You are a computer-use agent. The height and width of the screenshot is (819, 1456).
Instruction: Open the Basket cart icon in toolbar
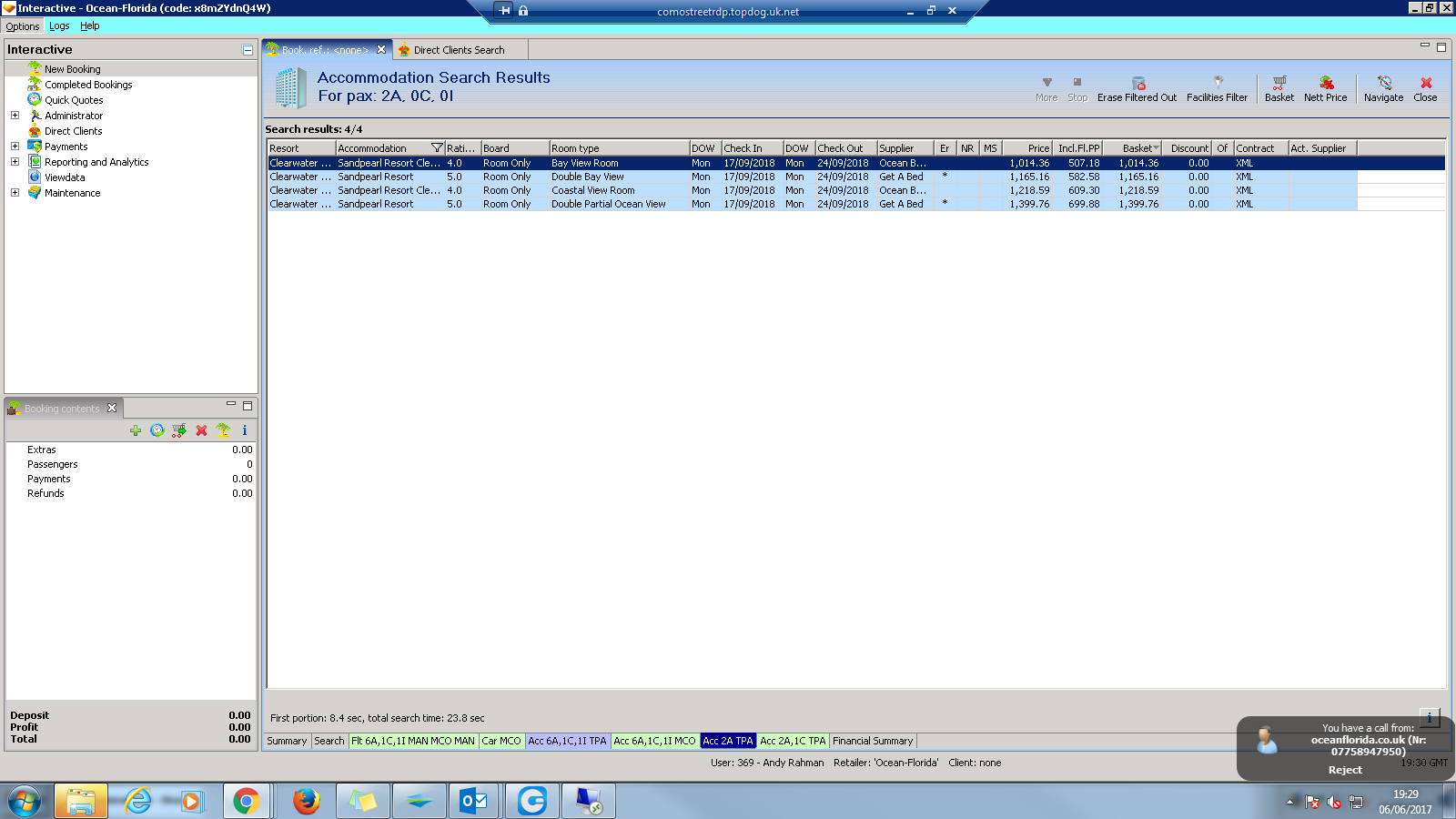(1279, 83)
